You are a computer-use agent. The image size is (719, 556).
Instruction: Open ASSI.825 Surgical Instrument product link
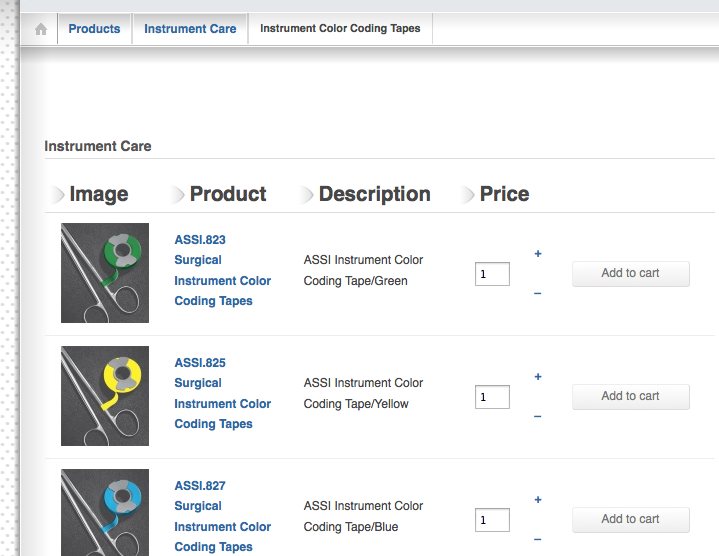pos(222,393)
